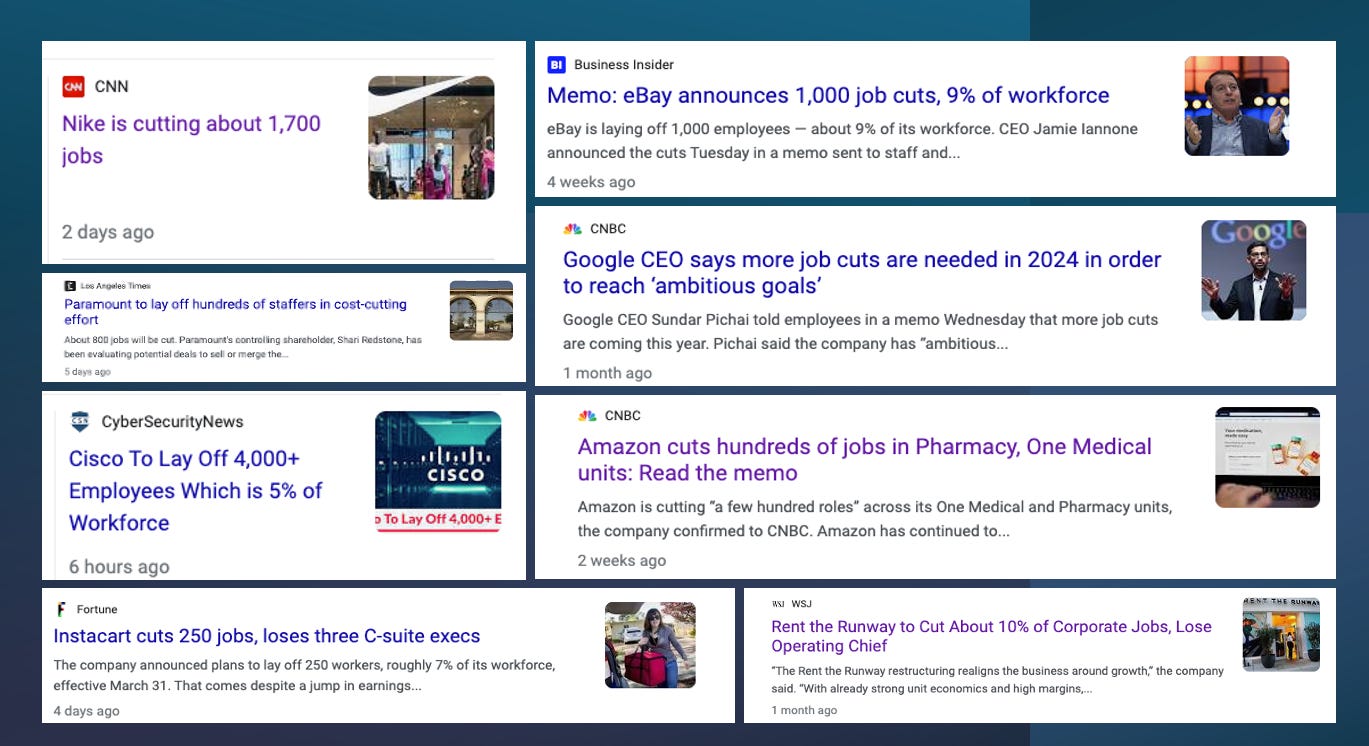Click the Rent the Runway restructuring snippet

(x=997, y=680)
